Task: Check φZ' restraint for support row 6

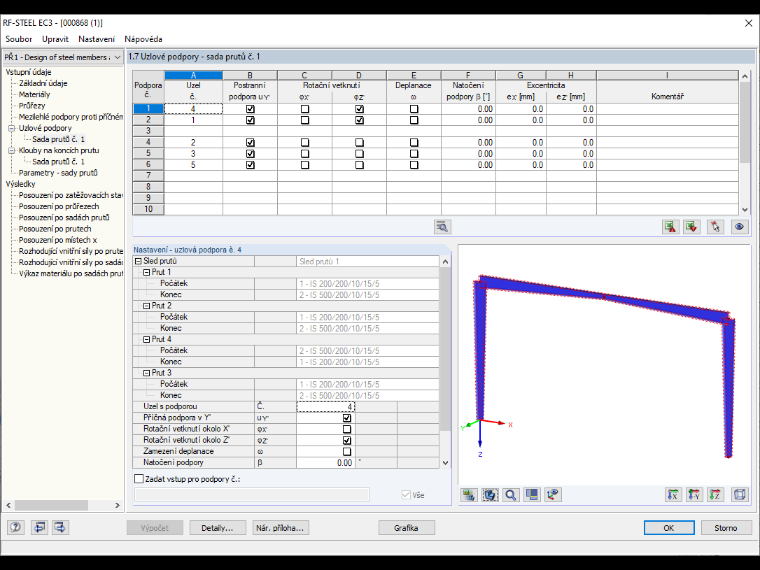Action: pyautogui.click(x=359, y=165)
